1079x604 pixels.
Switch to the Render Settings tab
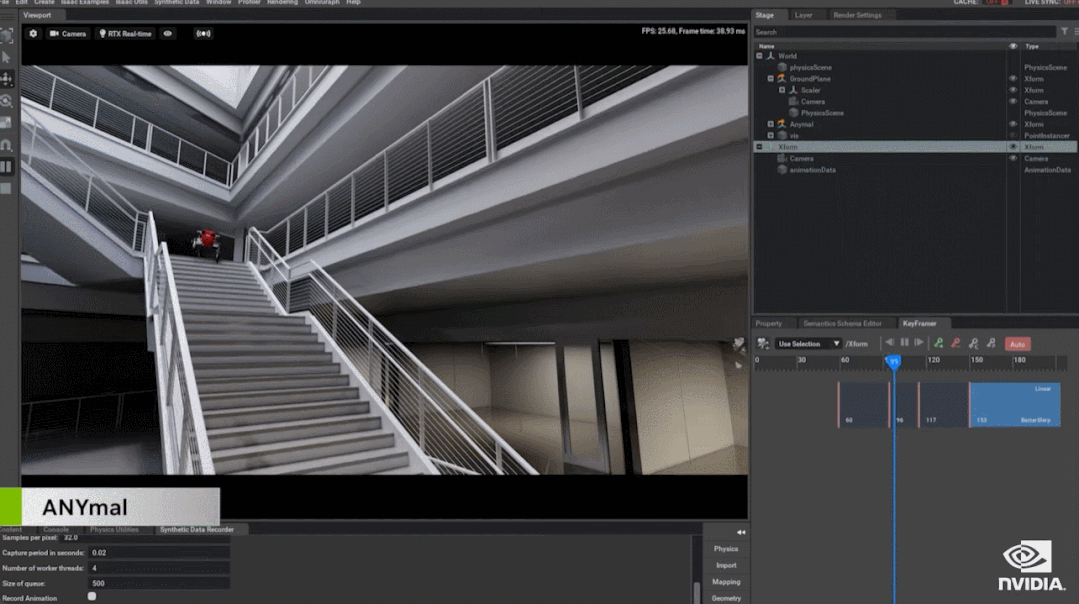pos(857,15)
